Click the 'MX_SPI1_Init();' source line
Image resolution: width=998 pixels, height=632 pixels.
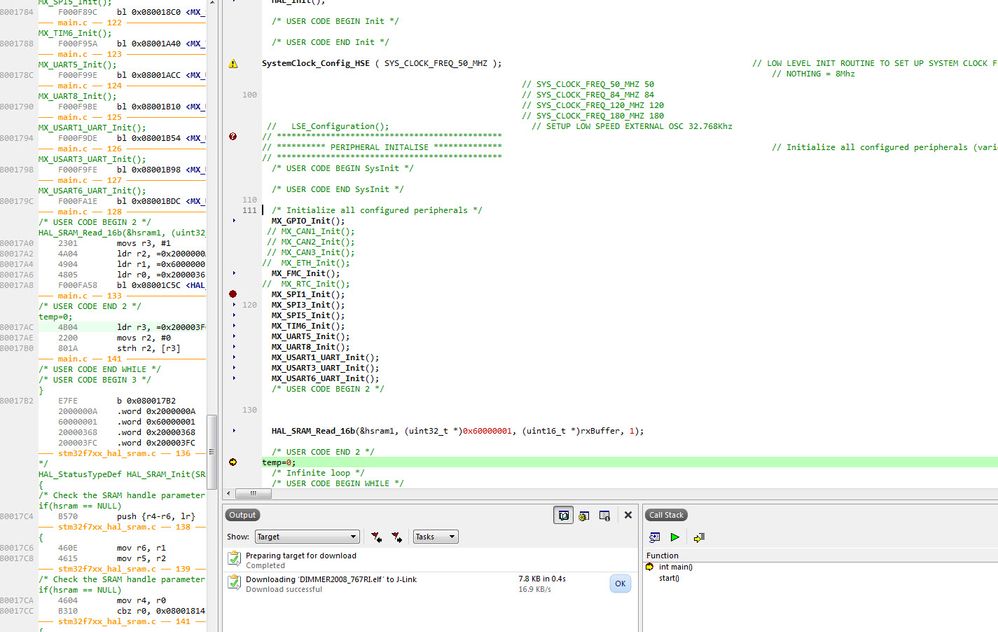pyautogui.click(x=308, y=295)
